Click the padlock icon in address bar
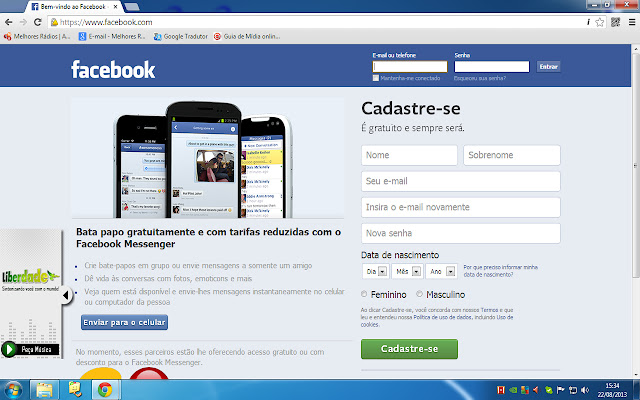 point(54,22)
